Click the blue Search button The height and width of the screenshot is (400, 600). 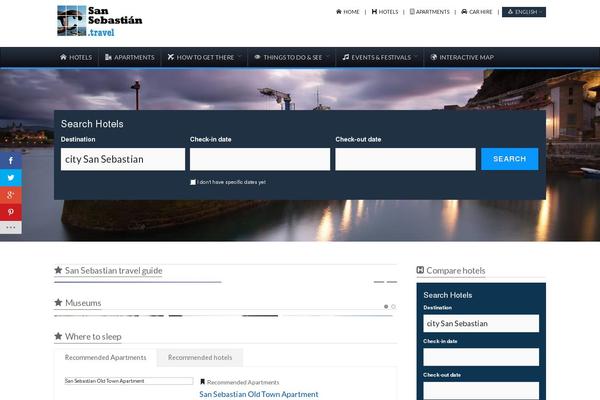pyautogui.click(x=510, y=159)
